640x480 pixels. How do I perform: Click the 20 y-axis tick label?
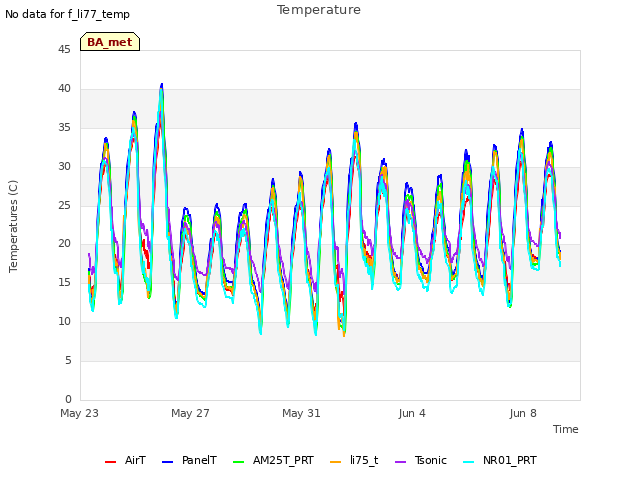click(64, 244)
